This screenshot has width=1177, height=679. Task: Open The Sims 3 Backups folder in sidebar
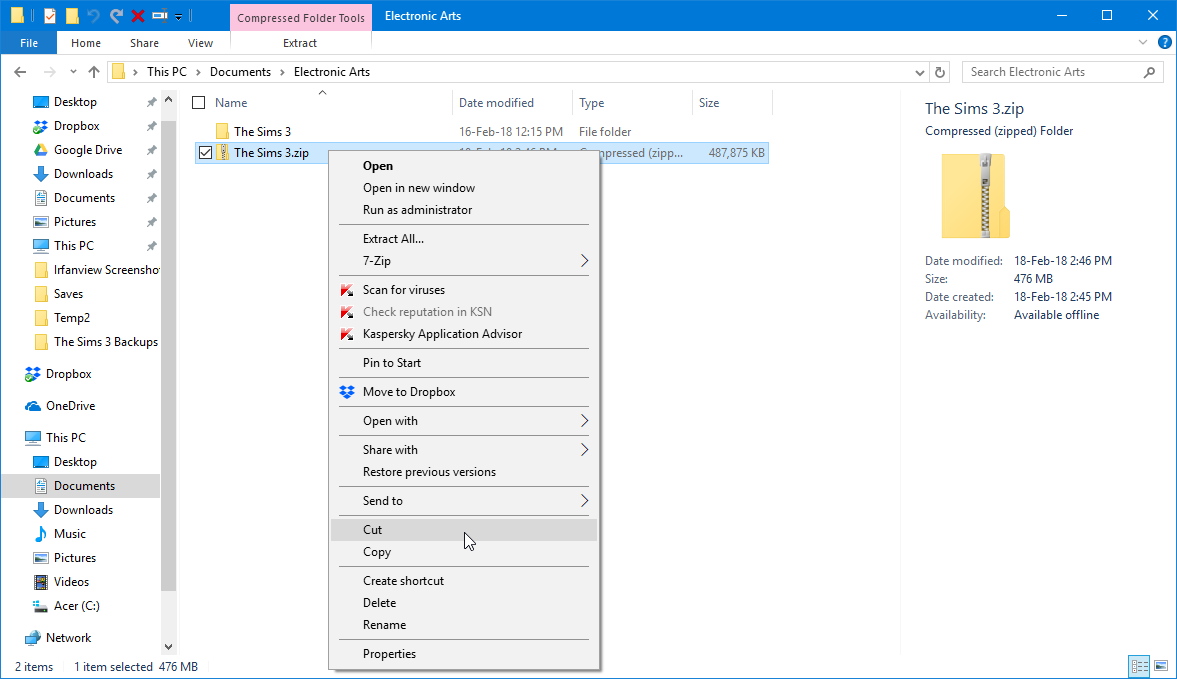coord(106,342)
